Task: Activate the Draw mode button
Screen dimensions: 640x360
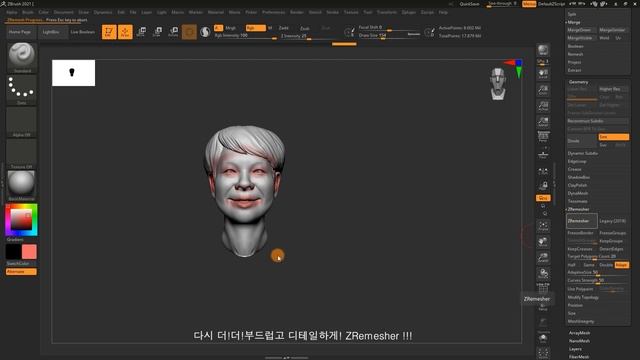Action: (x=125, y=32)
